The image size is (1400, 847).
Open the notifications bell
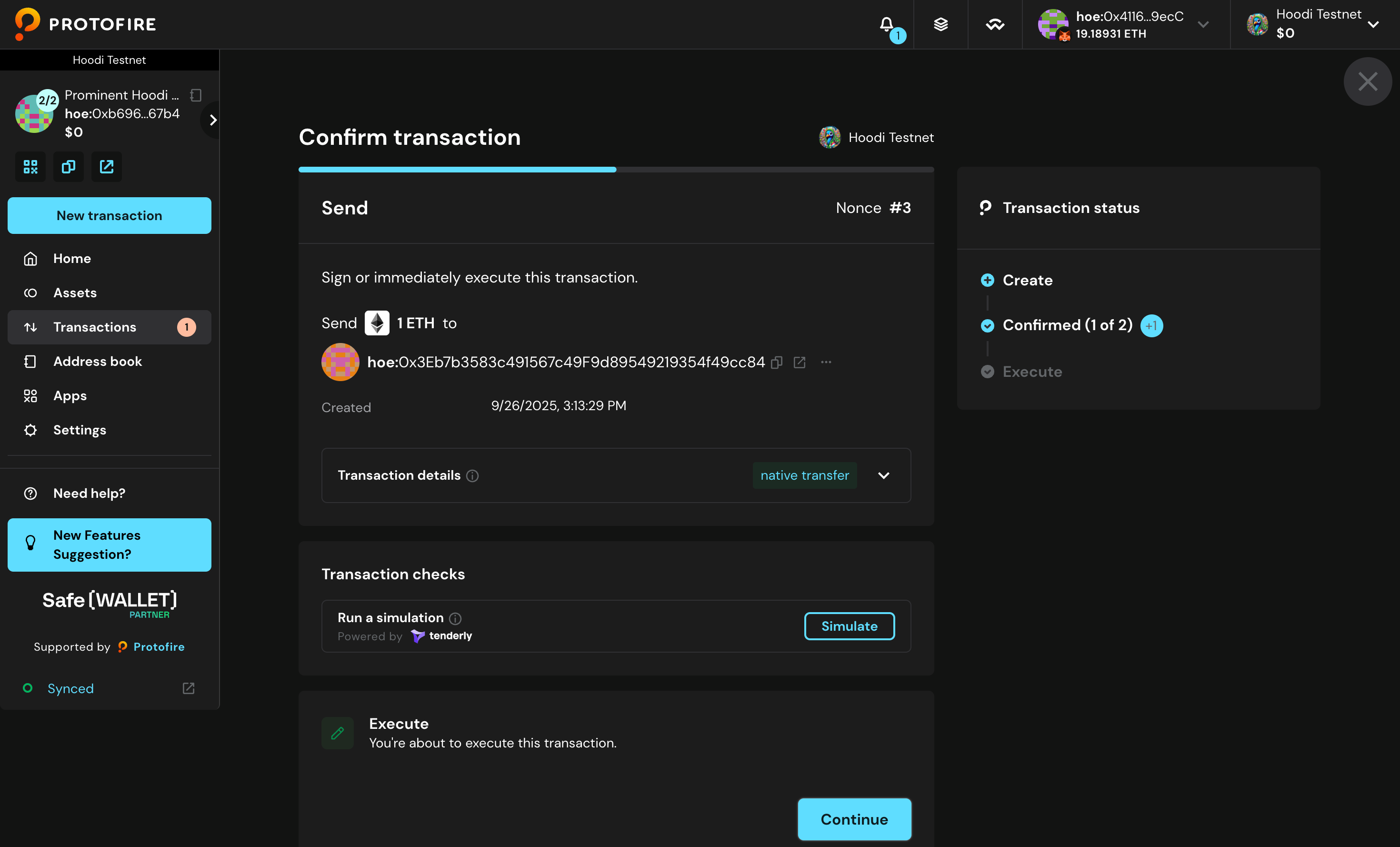[886, 24]
